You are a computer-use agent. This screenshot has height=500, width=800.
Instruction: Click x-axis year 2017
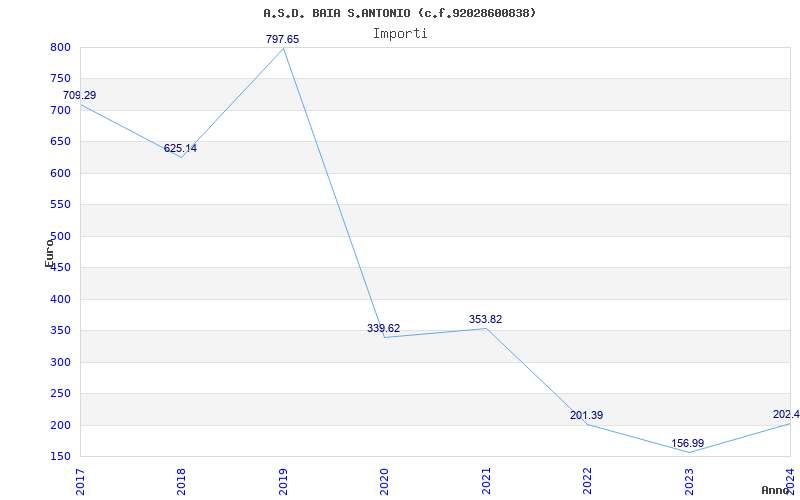click(x=80, y=482)
